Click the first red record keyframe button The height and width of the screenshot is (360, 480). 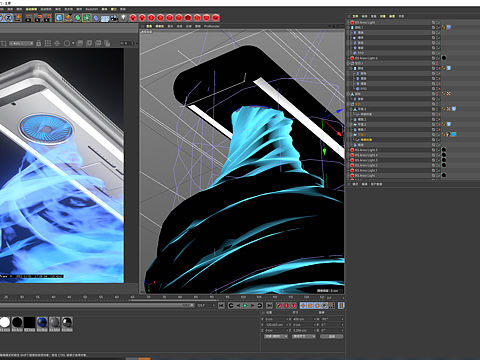pyautogui.click(x=279, y=305)
